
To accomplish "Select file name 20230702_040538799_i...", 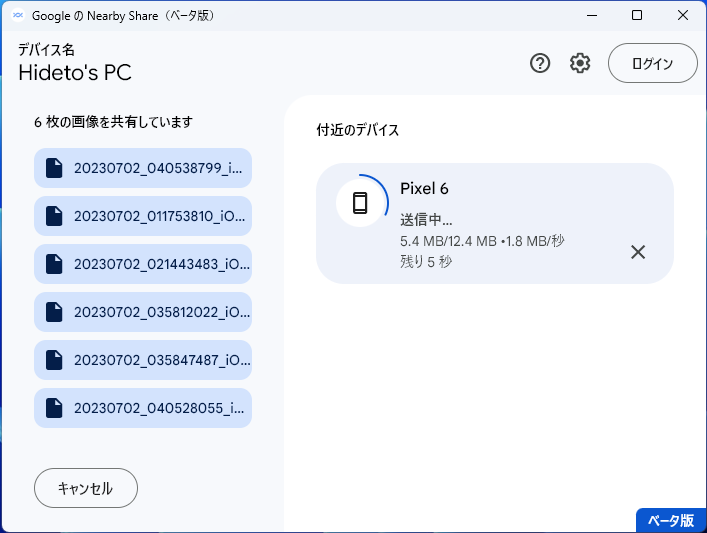I will 158,168.
